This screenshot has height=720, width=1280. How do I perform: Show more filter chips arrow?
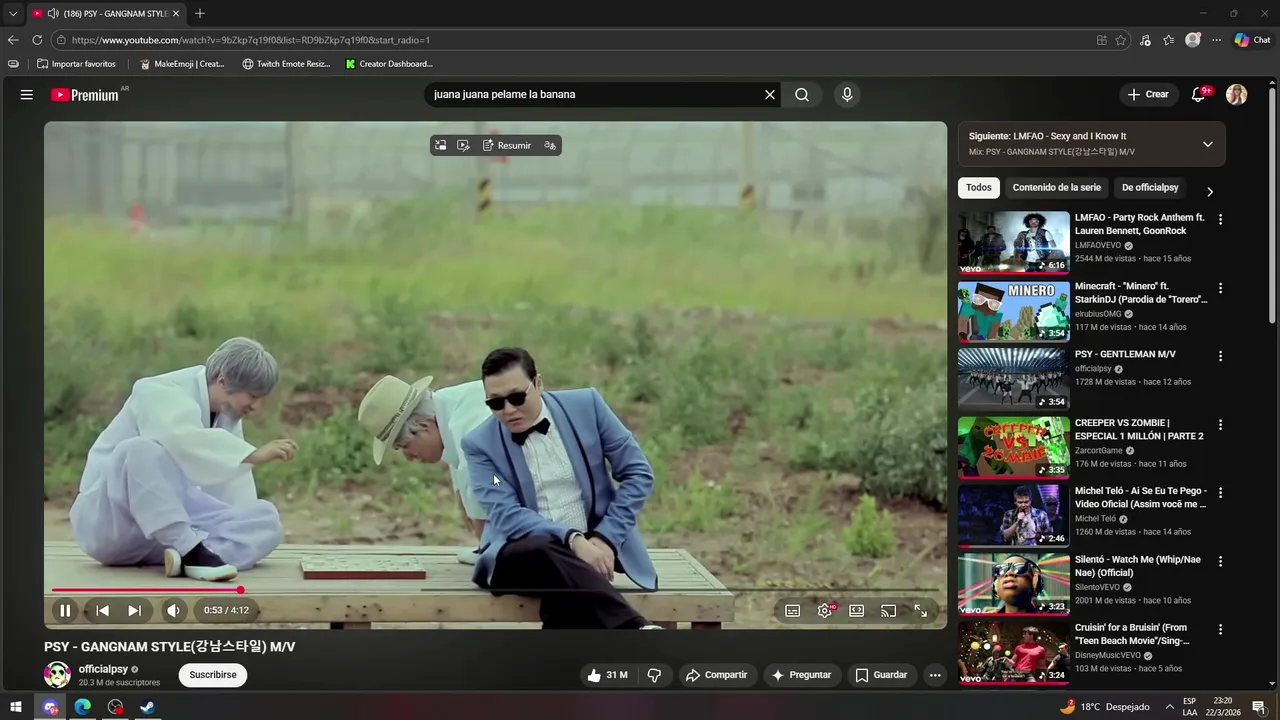(x=1210, y=191)
